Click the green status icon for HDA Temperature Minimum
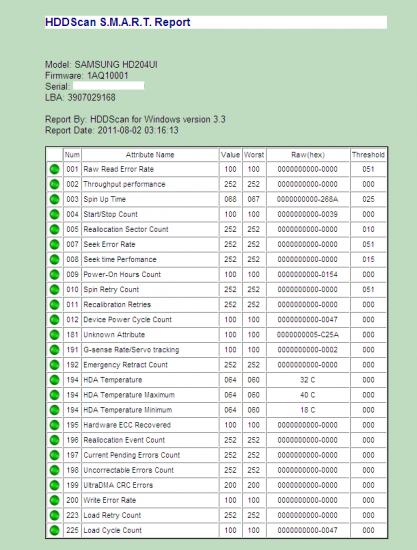Viewport: 417px width, 550px height. coord(54,410)
